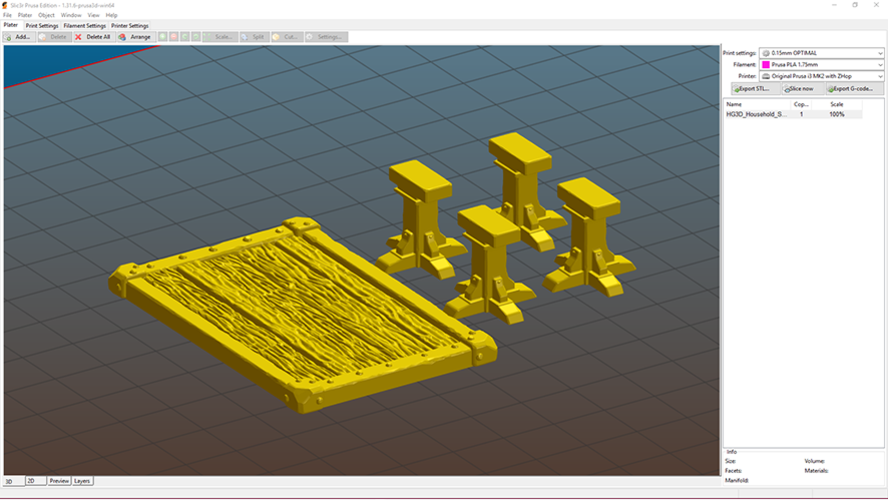Click the Split toolbar button
Screen dimensions: 888x500
pyautogui.click(x=254, y=37)
